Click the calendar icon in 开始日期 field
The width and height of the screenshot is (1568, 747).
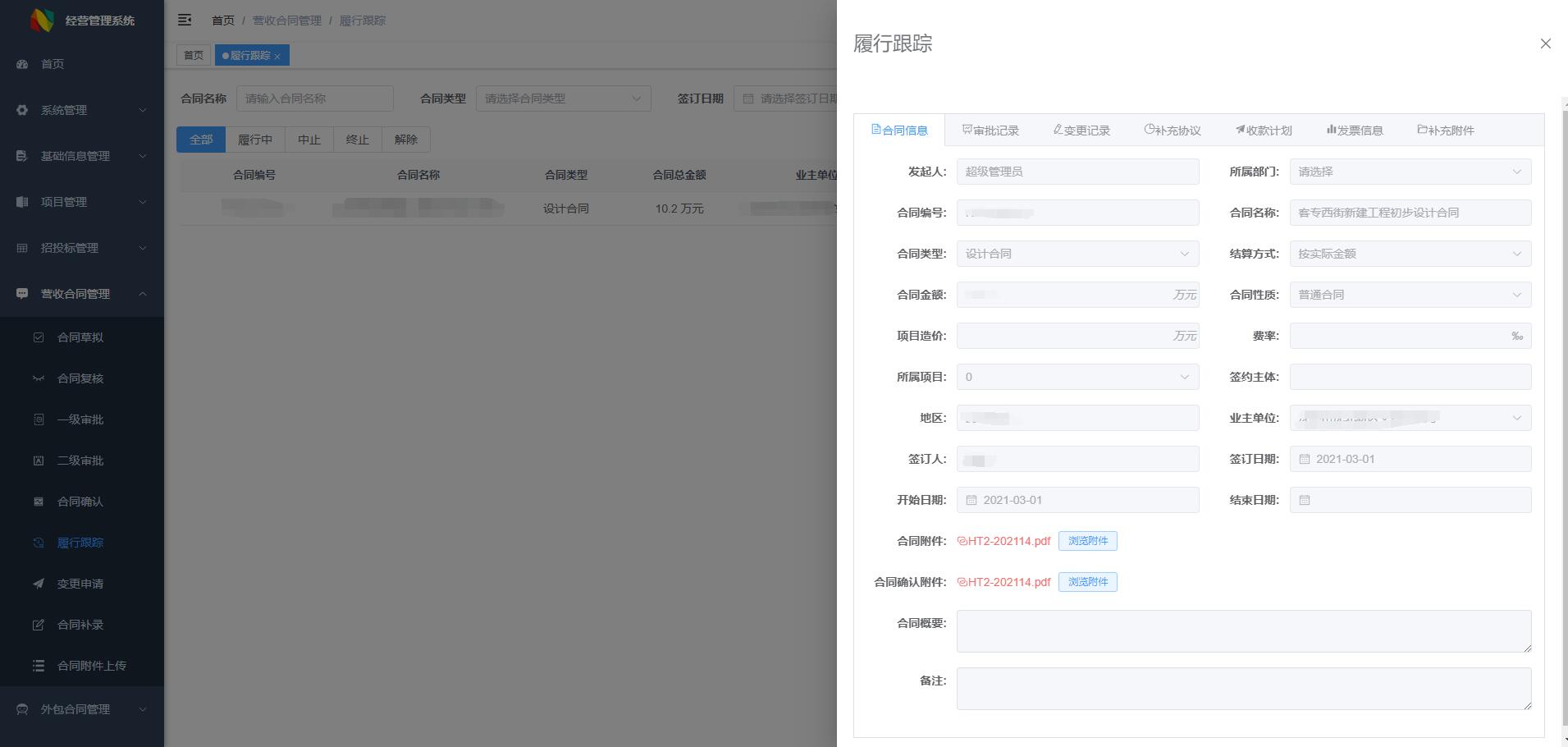(x=971, y=500)
